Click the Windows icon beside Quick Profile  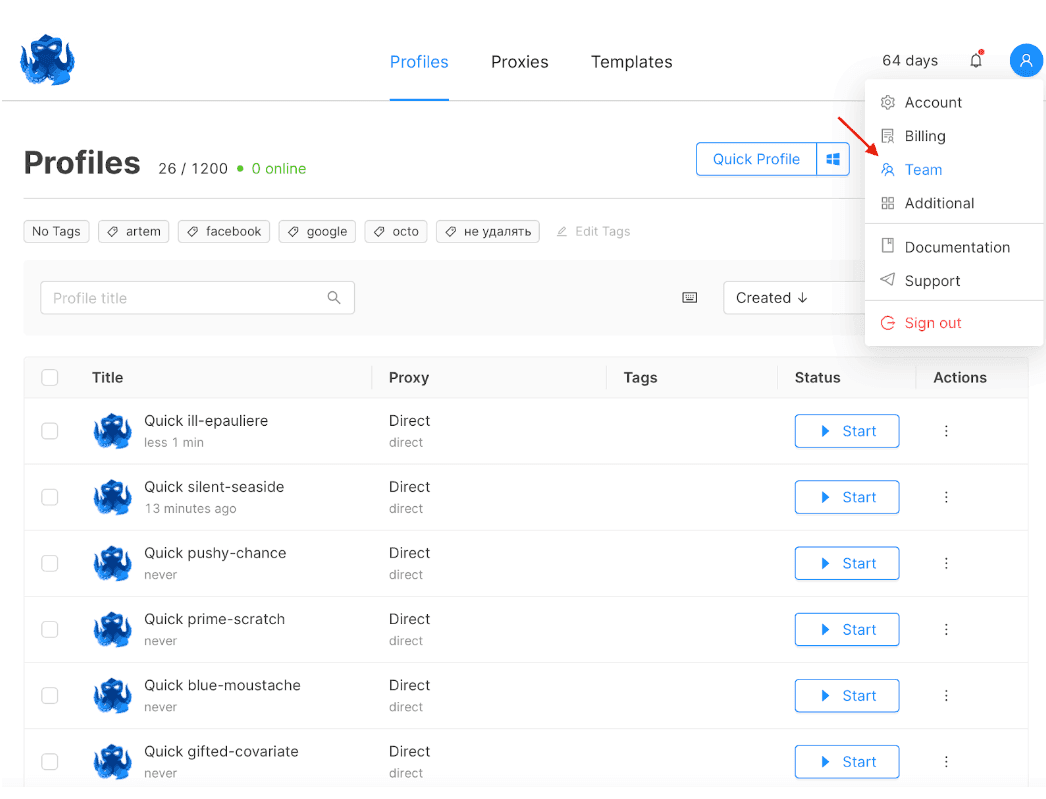coord(833,159)
